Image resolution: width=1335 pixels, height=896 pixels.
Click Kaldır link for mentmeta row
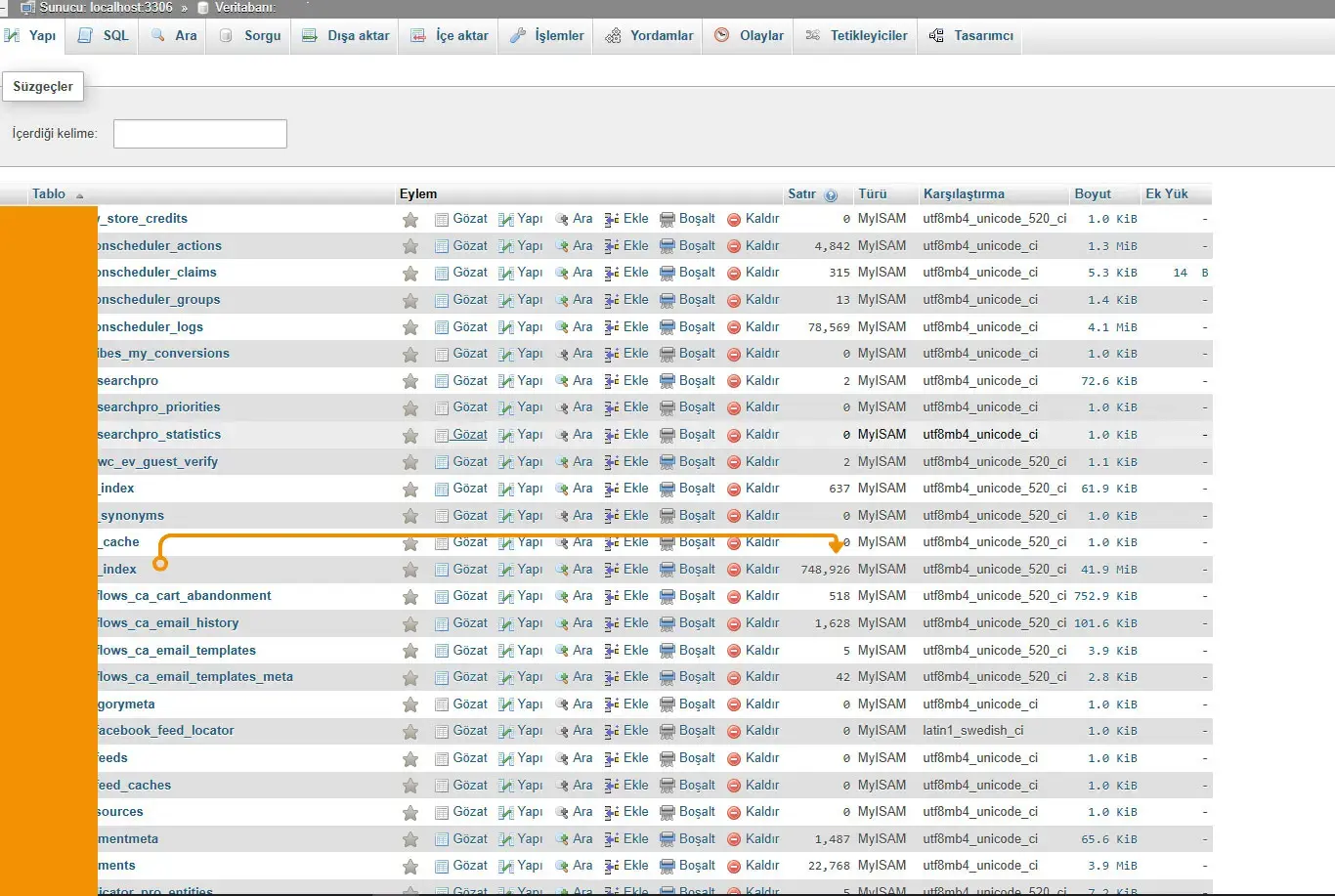(762, 839)
